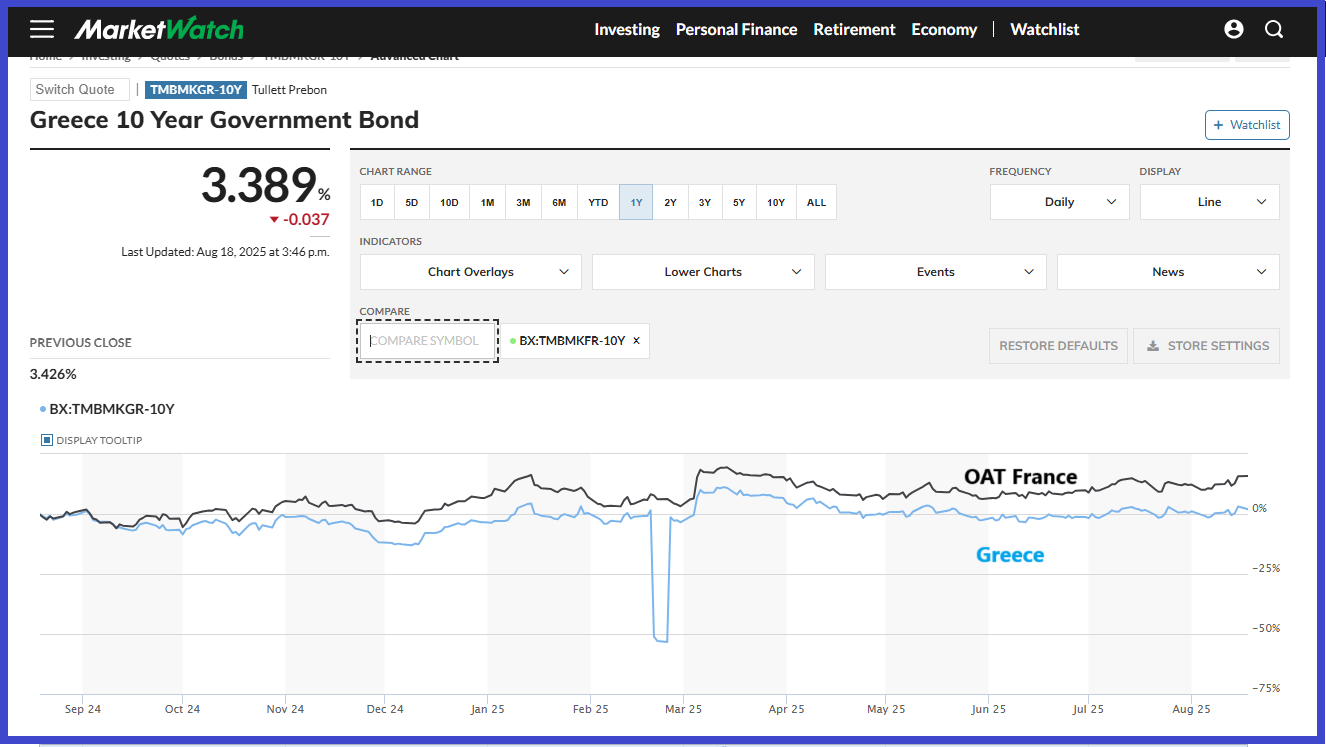This screenshot has height=747, width=1326.
Task: Toggle the Display Tooltip checkbox
Action: (47, 440)
